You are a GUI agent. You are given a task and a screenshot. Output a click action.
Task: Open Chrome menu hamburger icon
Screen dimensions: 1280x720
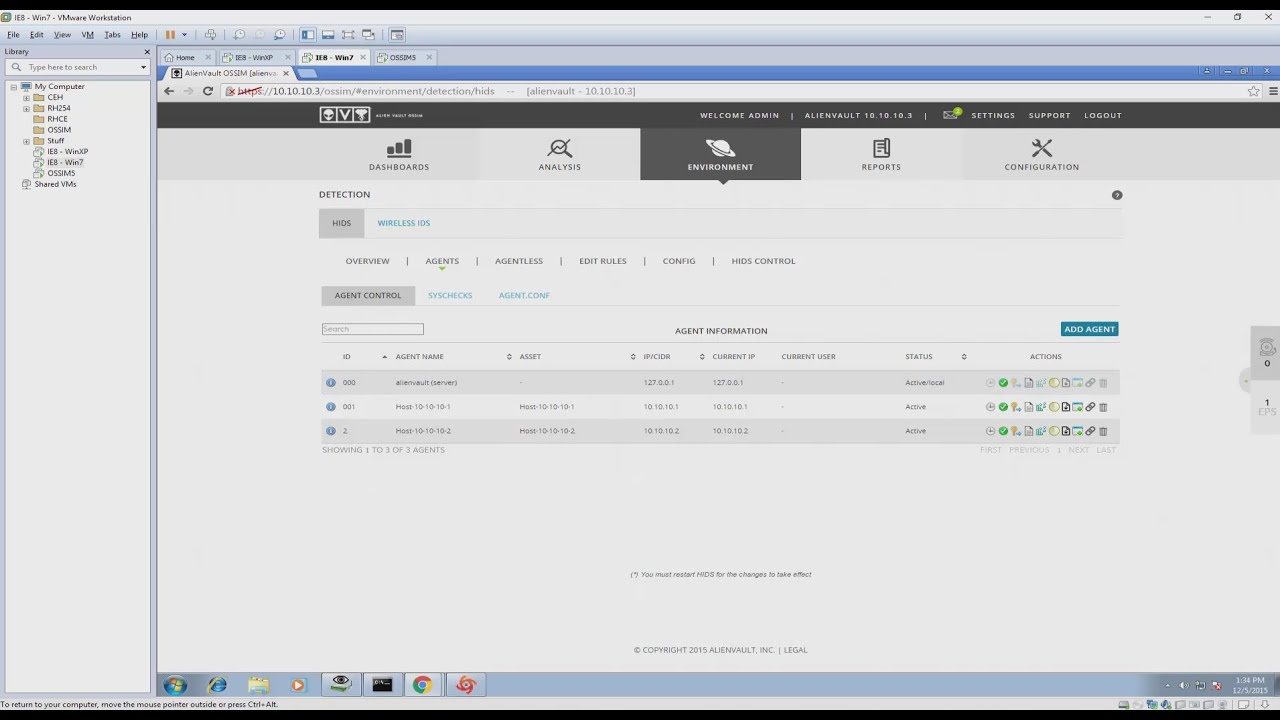tap(1272, 91)
